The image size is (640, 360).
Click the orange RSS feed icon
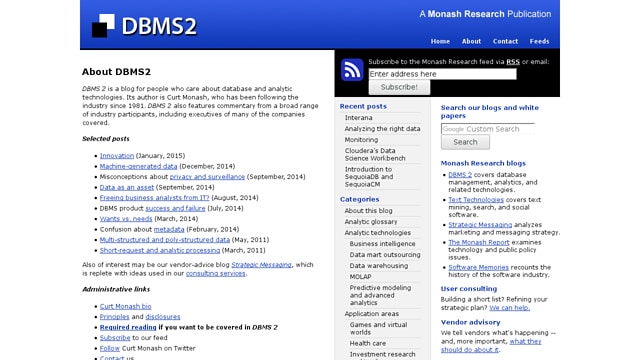352,70
